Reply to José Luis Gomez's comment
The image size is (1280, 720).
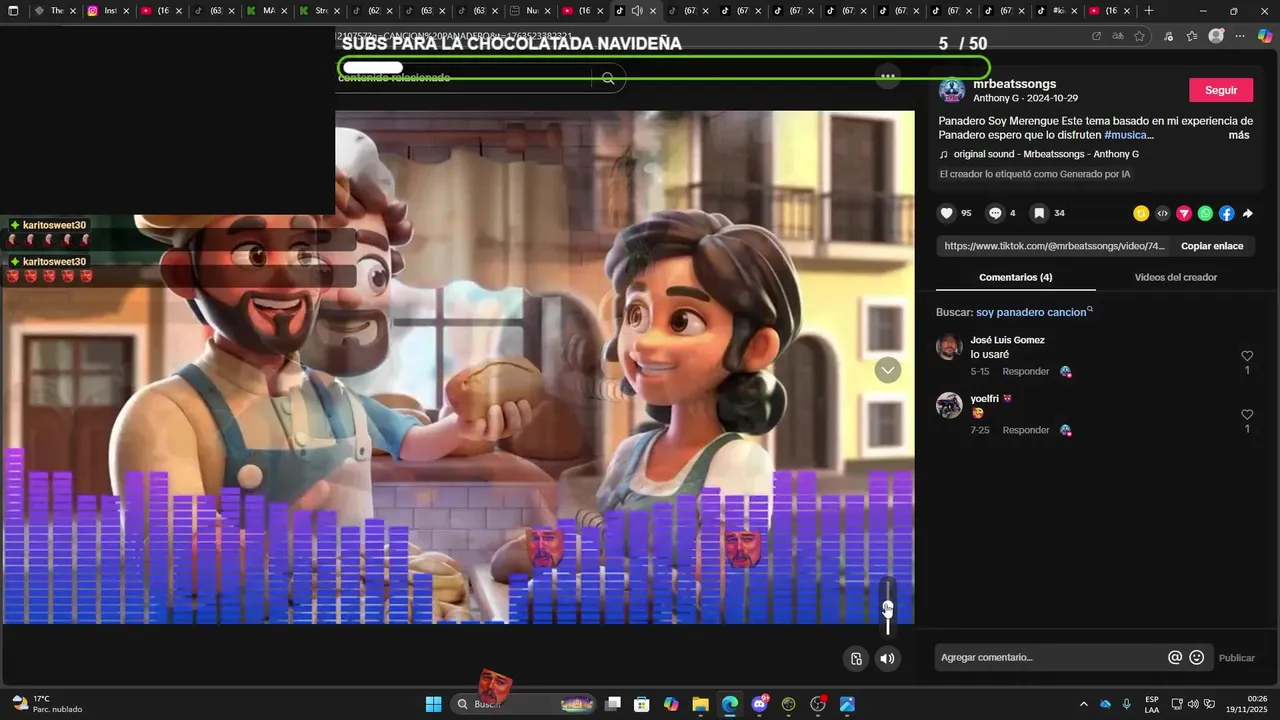coord(1026,371)
